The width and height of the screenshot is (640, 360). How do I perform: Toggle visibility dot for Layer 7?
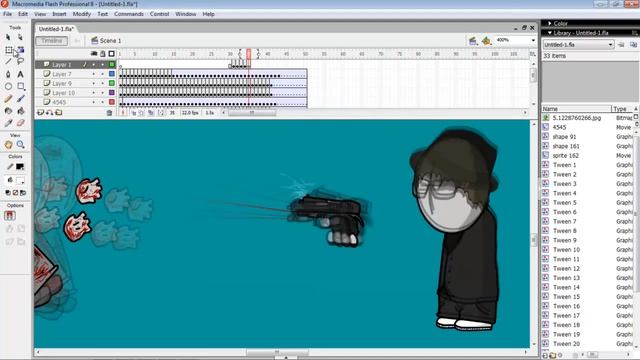[94, 74]
